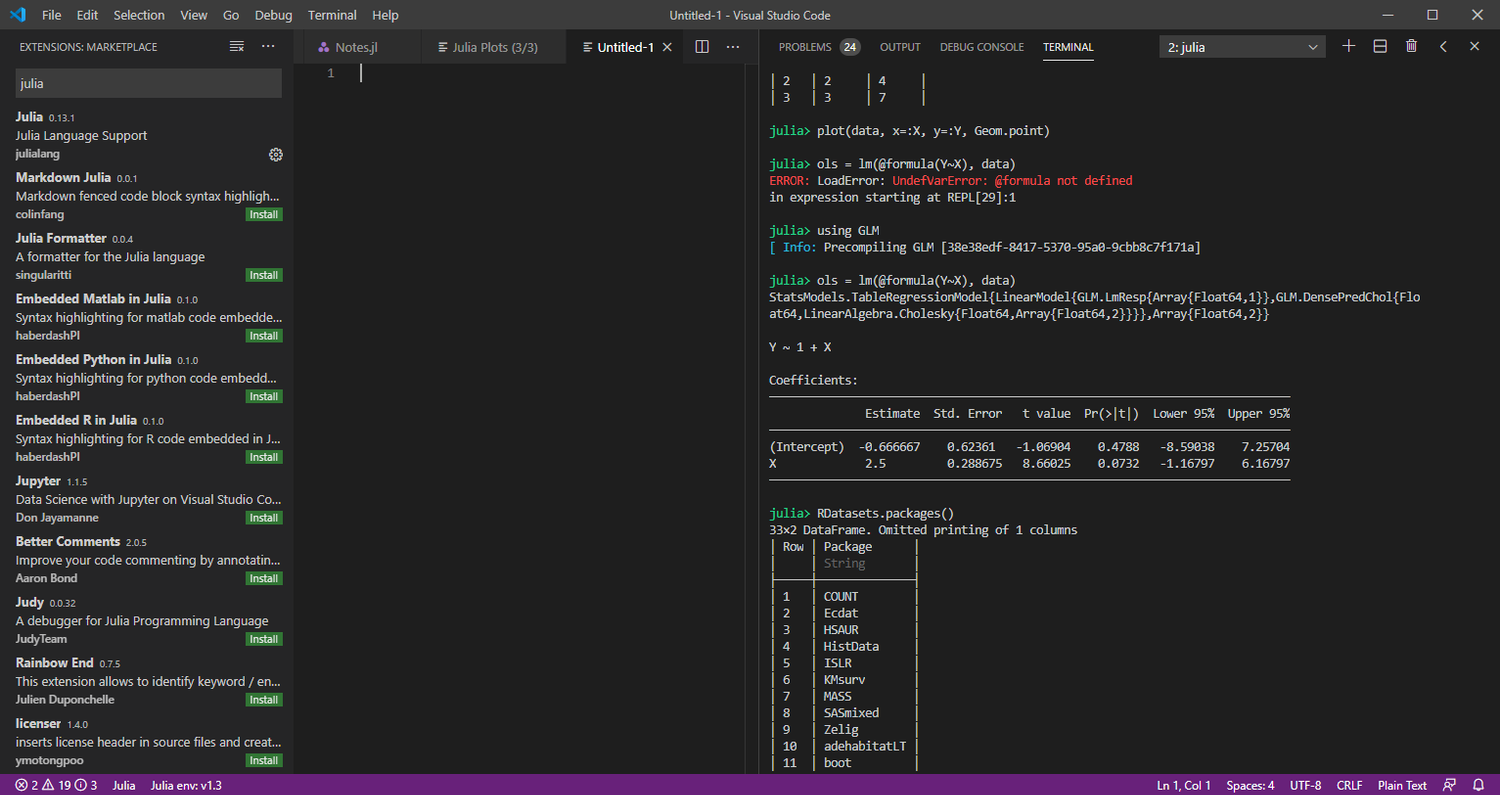The width and height of the screenshot is (1500, 795).
Task: Click the Problems count badge '24'
Action: pos(850,47)
